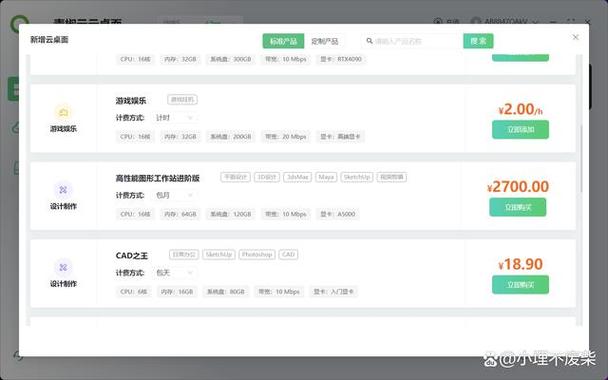
Task: Click the design icon beside CAD之王
Action: (63, 267)
